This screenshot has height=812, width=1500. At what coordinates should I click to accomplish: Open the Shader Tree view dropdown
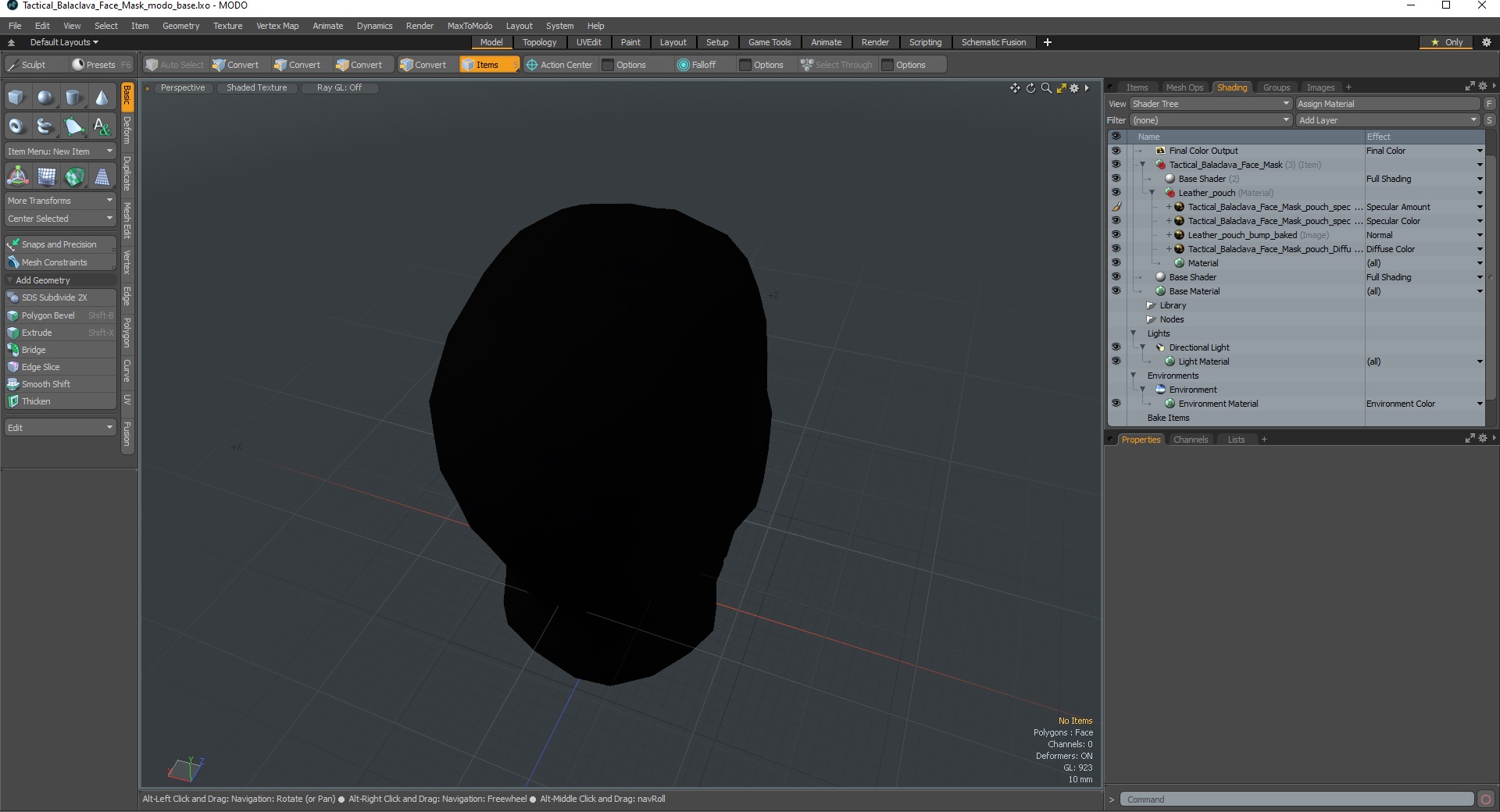pyautogui.click(x=1211, y=104)
